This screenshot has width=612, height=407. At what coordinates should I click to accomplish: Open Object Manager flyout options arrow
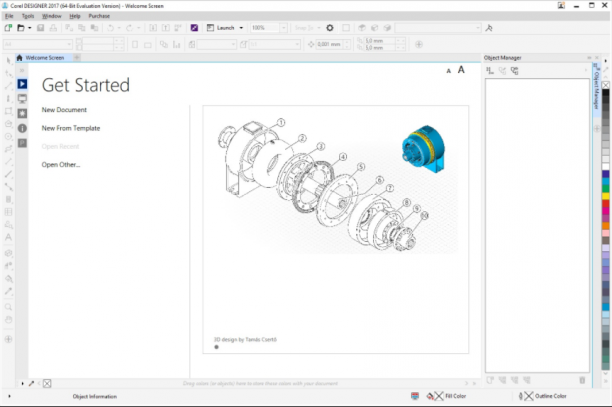[x=585, y=70]
